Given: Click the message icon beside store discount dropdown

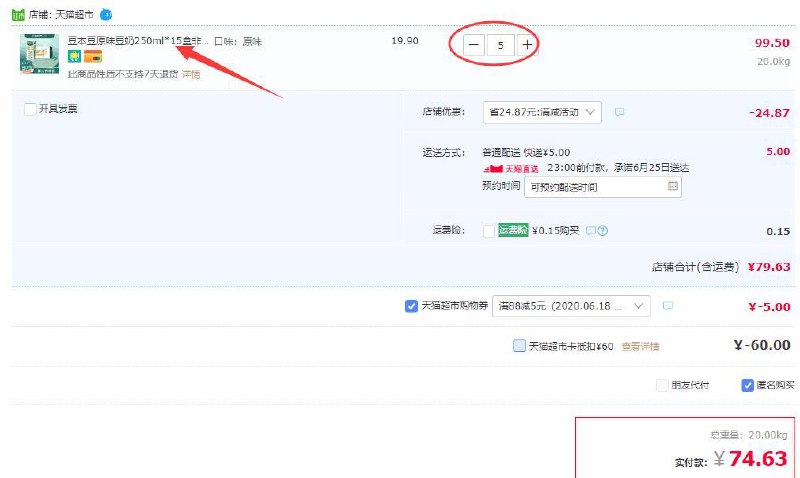Looking at the screenshot, I should pyautogui.click(x=619, y=112).
